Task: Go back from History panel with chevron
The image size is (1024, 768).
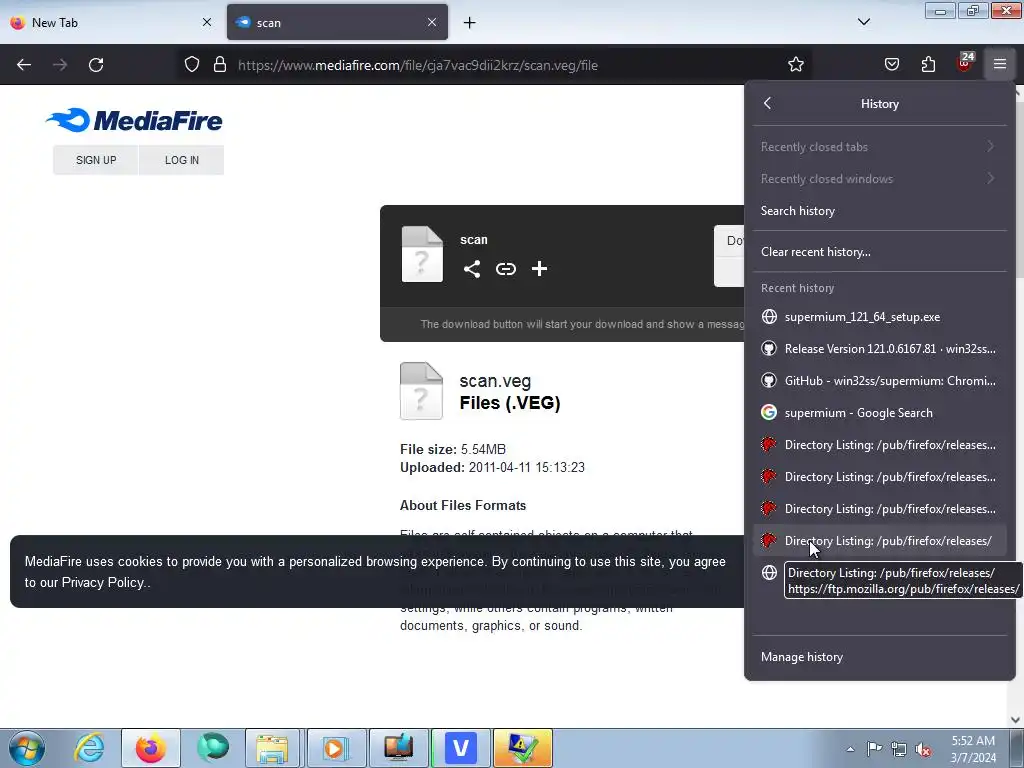Action: 767,103
